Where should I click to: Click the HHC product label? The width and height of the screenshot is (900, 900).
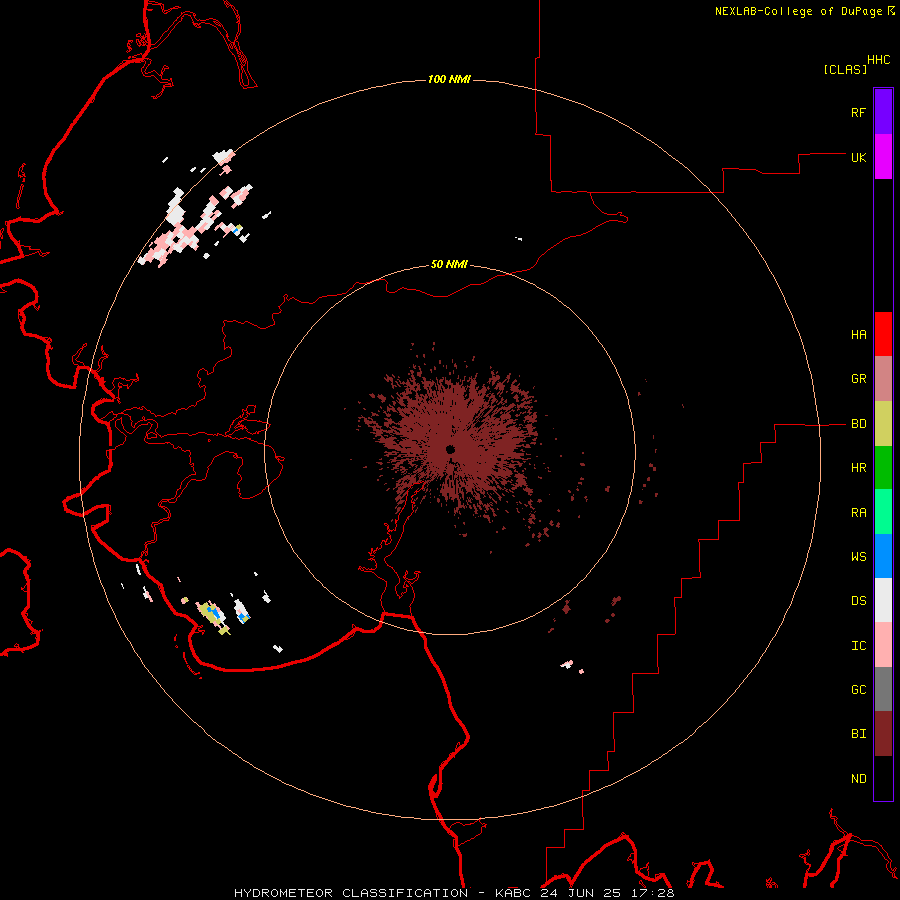point(879,60)
